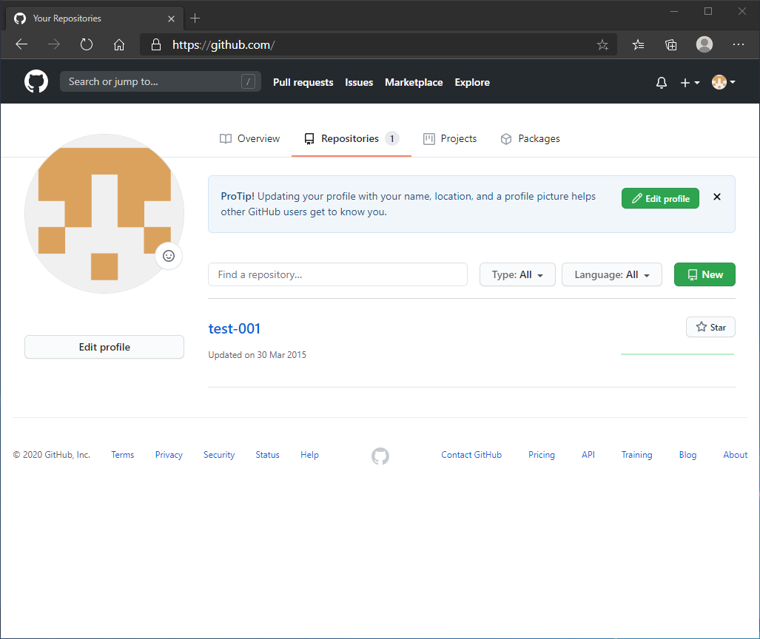Open the API footer link
Image resolution: width=760 pixels, height=639 pixels.
[588, 455]
